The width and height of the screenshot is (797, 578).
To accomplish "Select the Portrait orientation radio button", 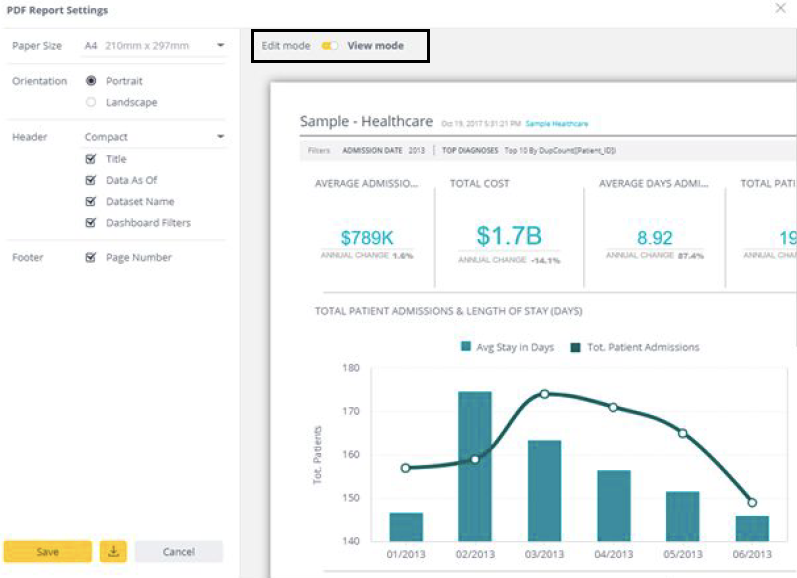I will point(91,81).
